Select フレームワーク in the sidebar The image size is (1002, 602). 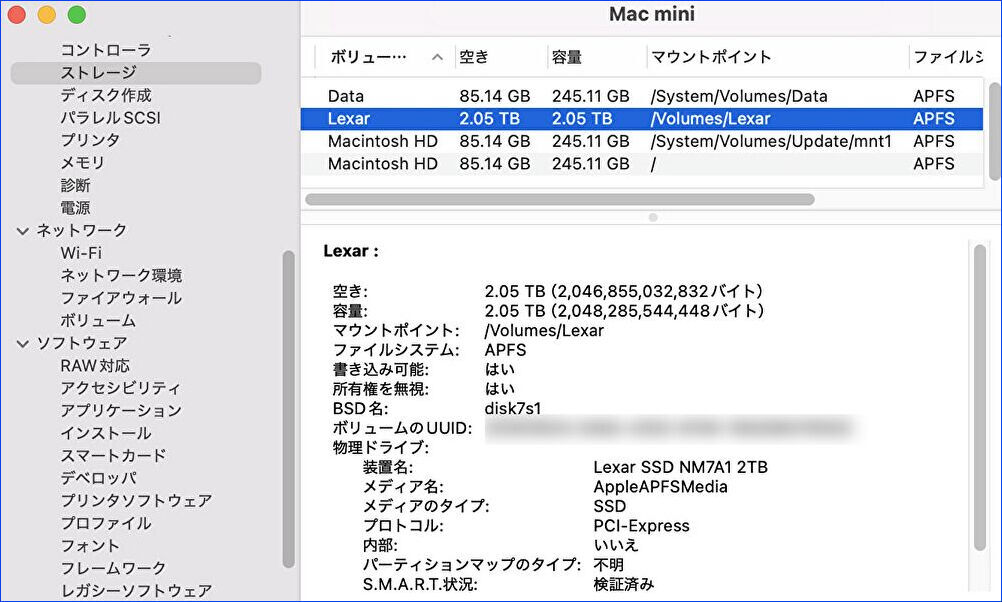(113, 568)
